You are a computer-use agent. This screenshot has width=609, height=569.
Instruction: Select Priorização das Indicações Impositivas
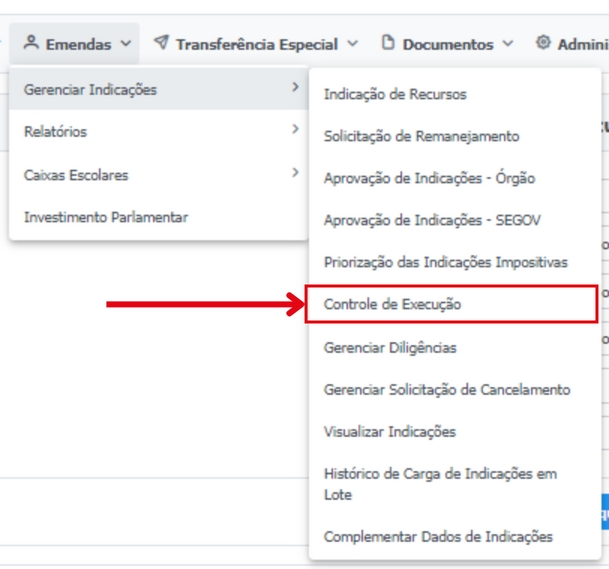[455, 262]
